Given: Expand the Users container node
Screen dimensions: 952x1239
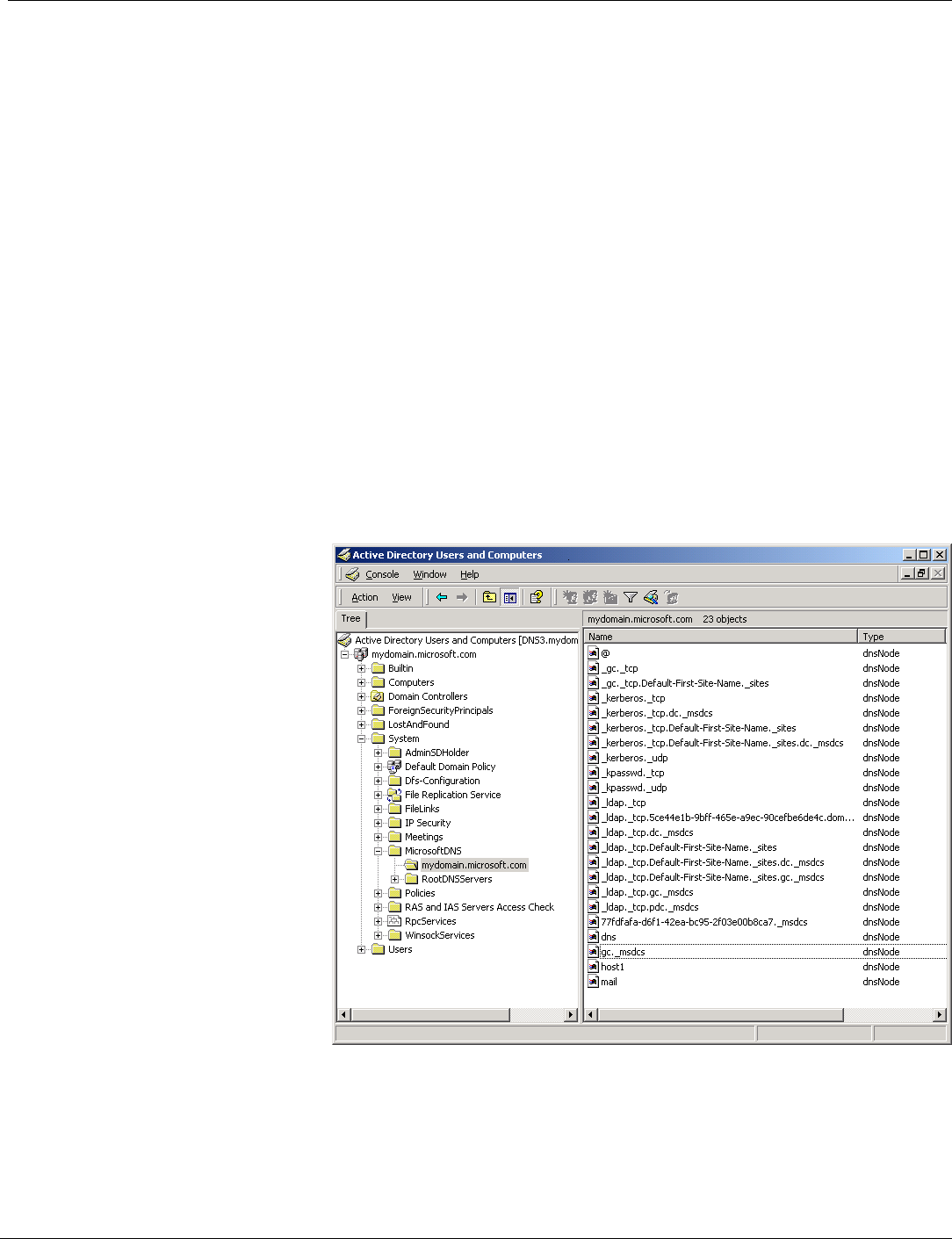Looking at the screenshot, I should pos(362,949).
